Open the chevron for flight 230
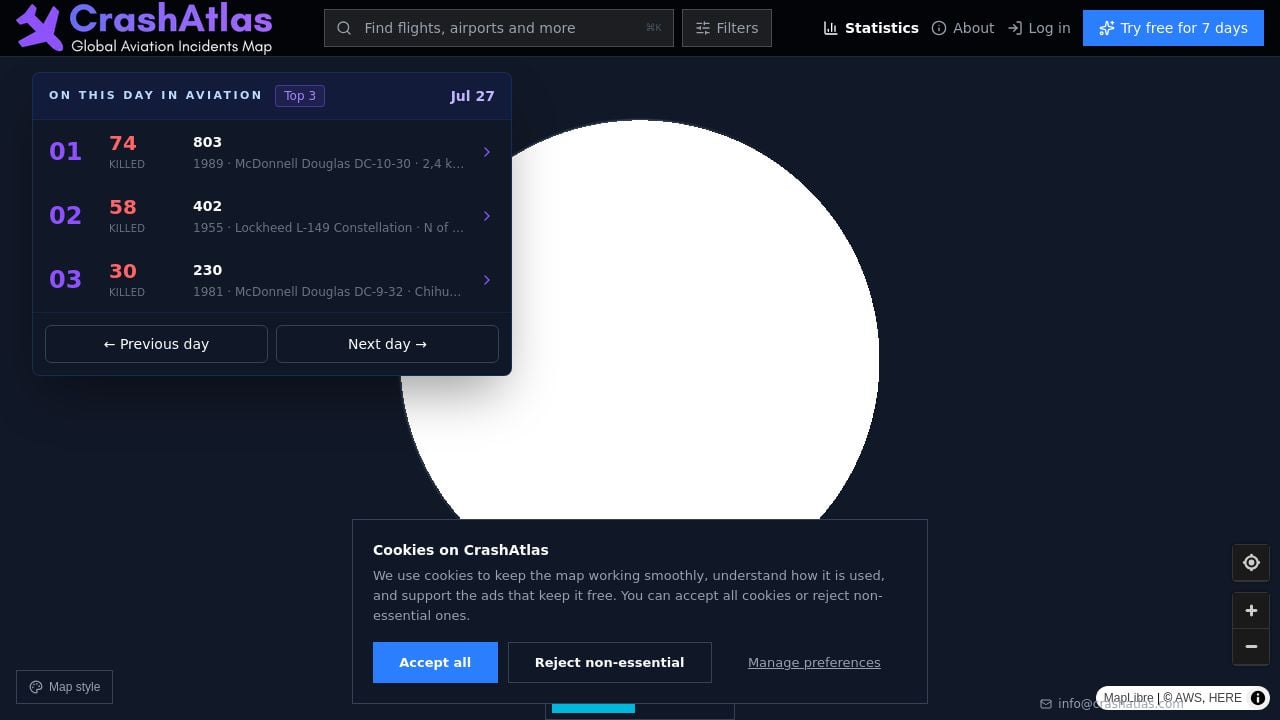 [487, 280]
